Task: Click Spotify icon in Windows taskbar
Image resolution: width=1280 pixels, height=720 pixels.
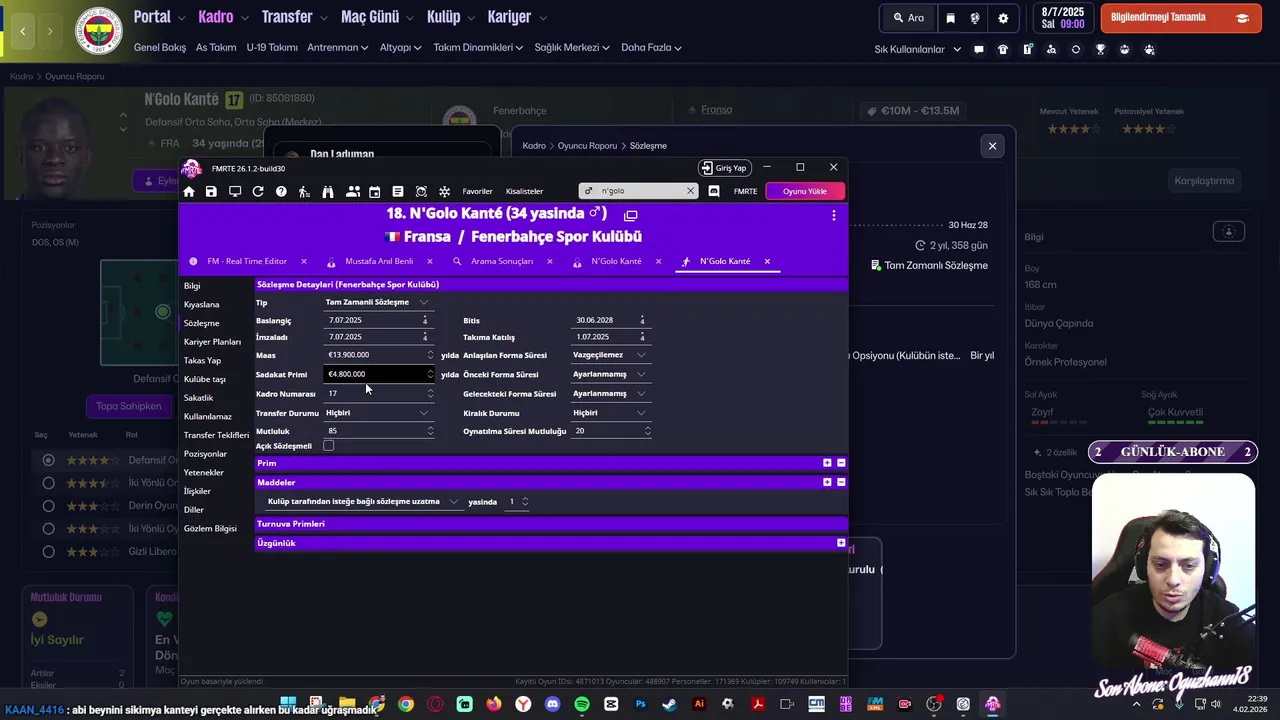Action: [582, 704]
